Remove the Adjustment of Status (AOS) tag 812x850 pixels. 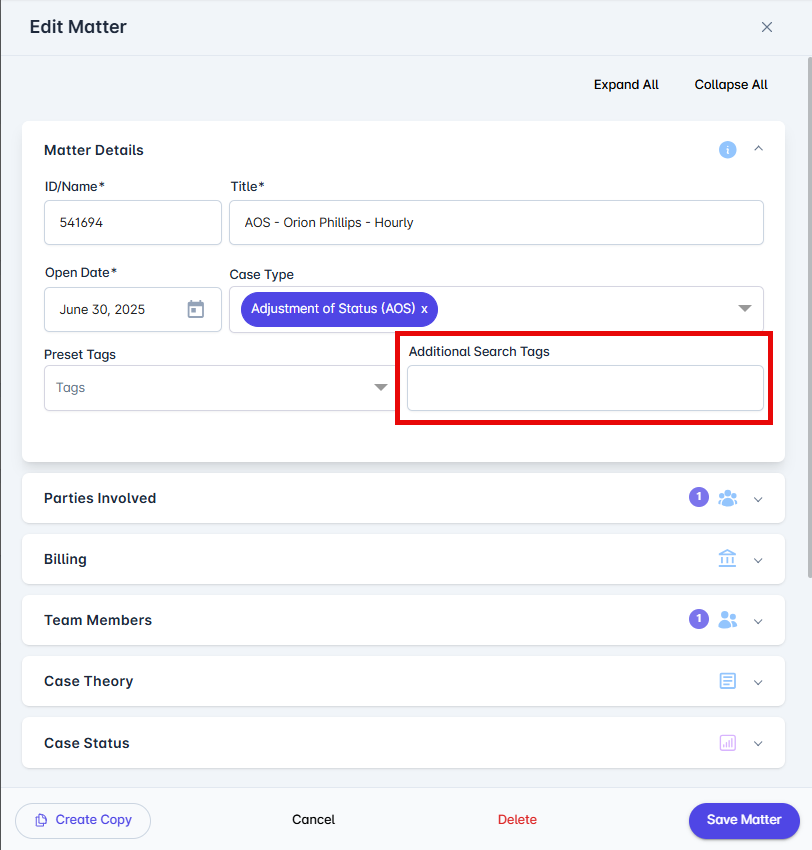[x=424, y=309]
